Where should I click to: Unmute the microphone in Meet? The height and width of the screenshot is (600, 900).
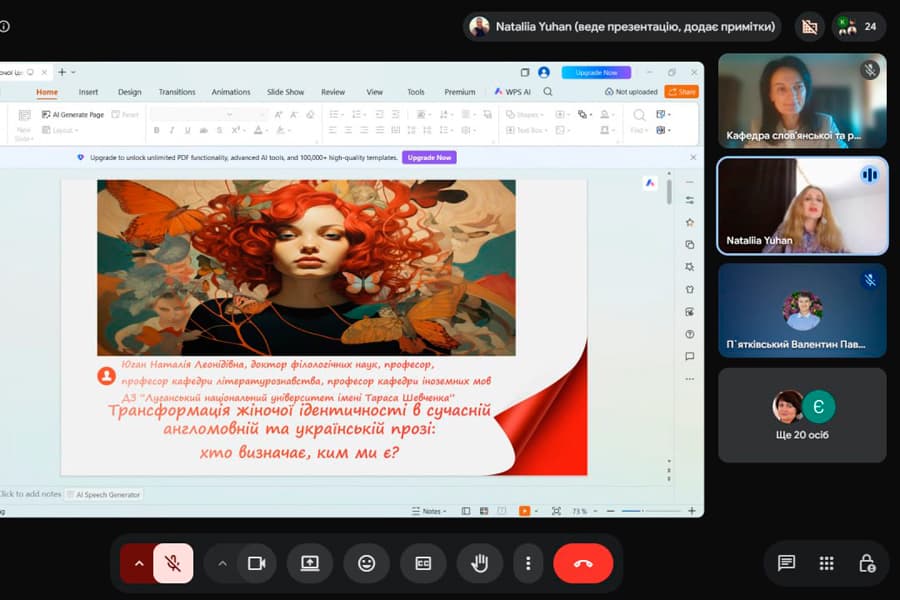tap(173, 563)
